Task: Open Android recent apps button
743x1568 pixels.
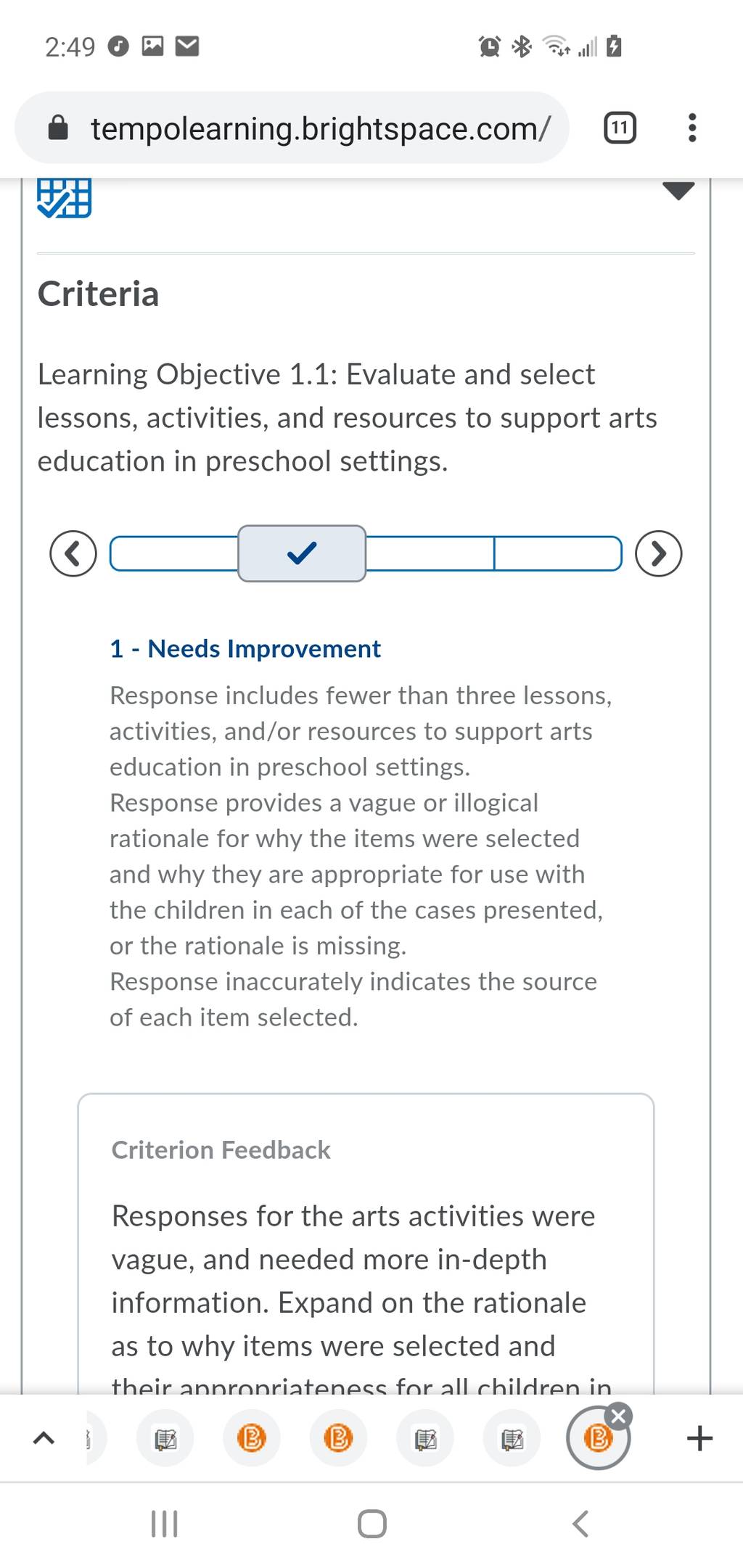Action: point(164,1524)
